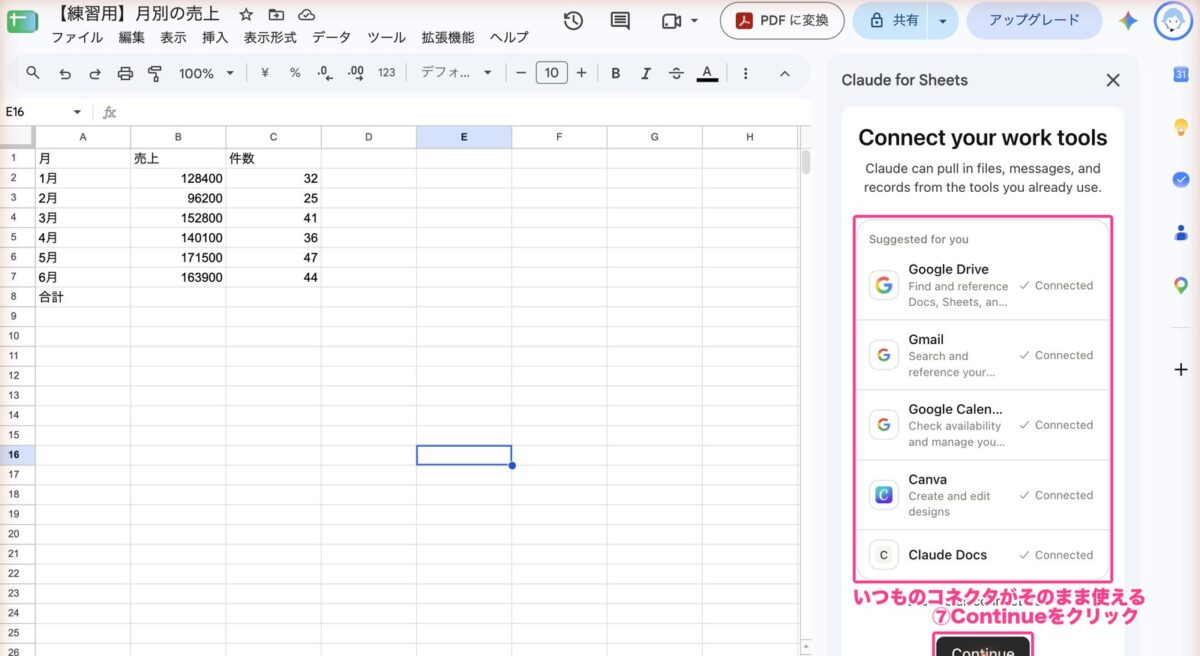The width and height of the screenshot is (1200, 656).
Task: Open the 表示形式 menu
Action: click(270, 37)
